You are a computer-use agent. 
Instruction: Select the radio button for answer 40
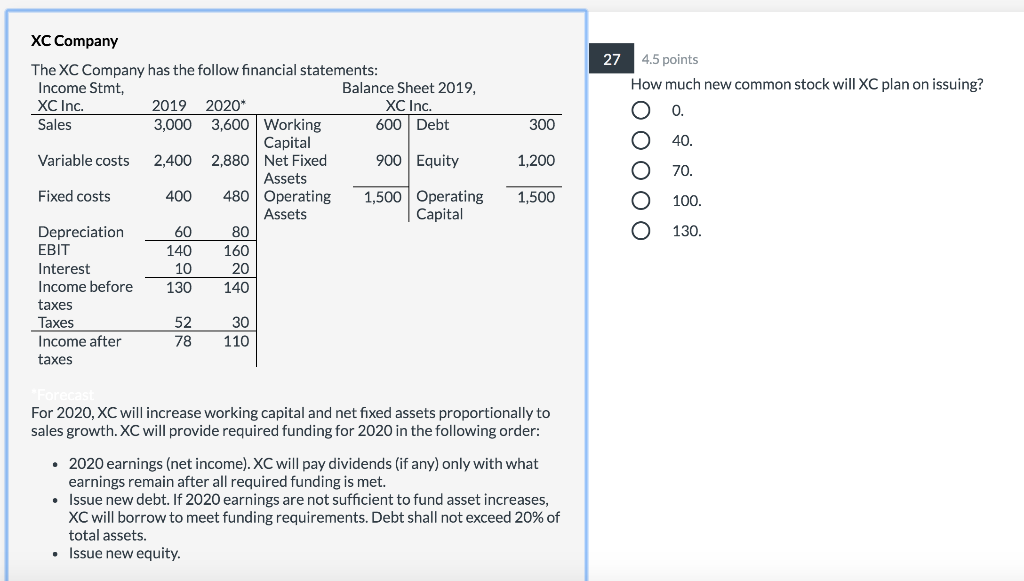click(x=641, y=140)
